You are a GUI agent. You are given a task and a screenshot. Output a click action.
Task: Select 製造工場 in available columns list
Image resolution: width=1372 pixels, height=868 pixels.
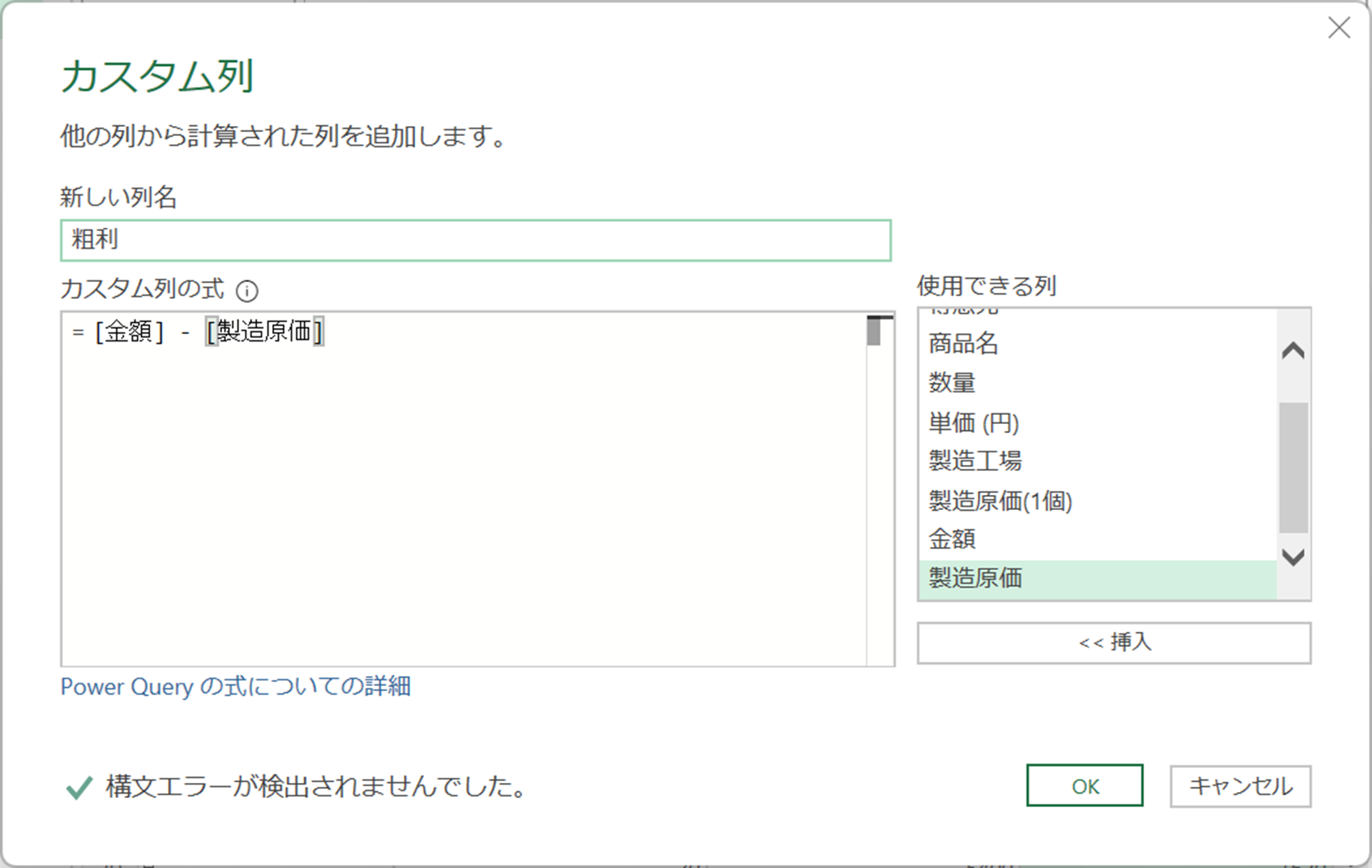(975, 461)
